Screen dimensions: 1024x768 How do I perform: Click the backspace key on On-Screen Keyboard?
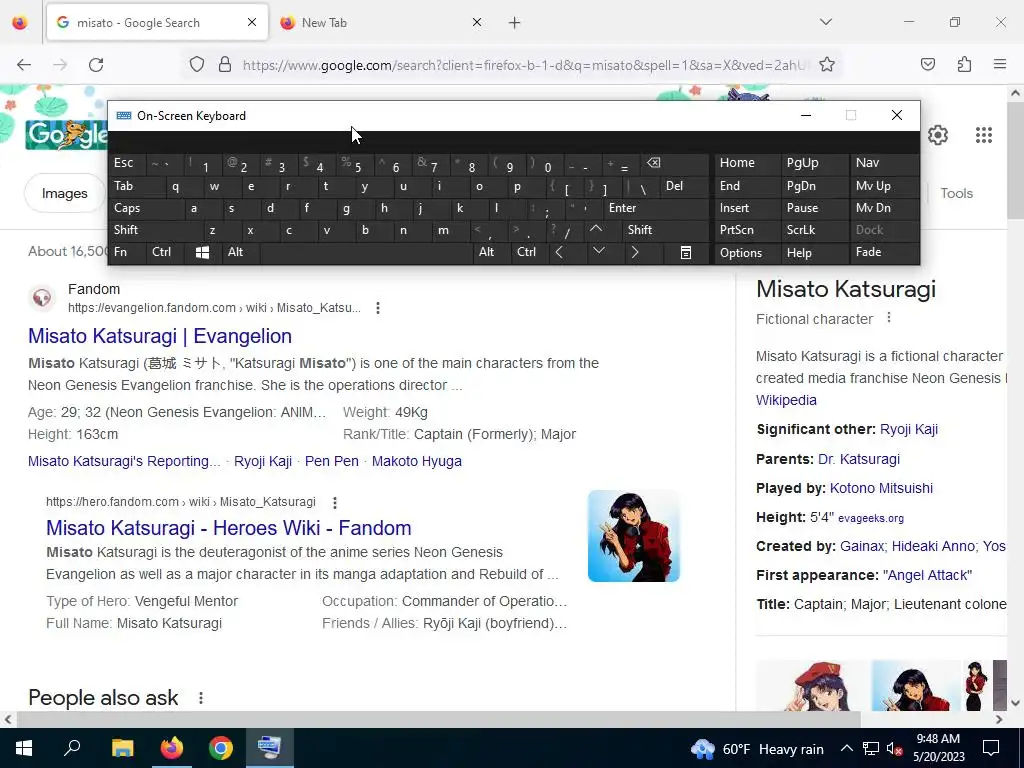coord(675,163)
